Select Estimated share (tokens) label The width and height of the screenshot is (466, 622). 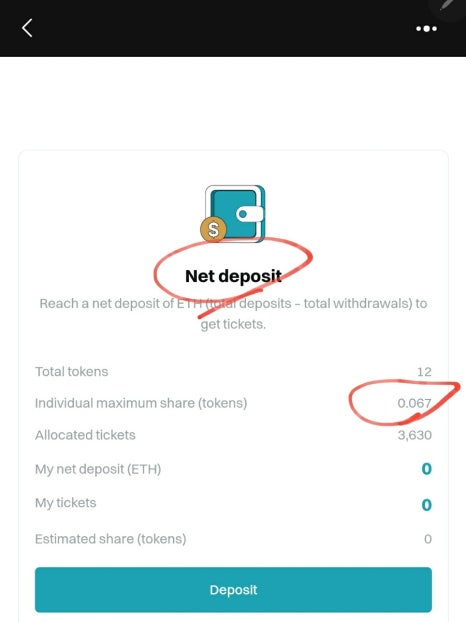pos(110,539)
